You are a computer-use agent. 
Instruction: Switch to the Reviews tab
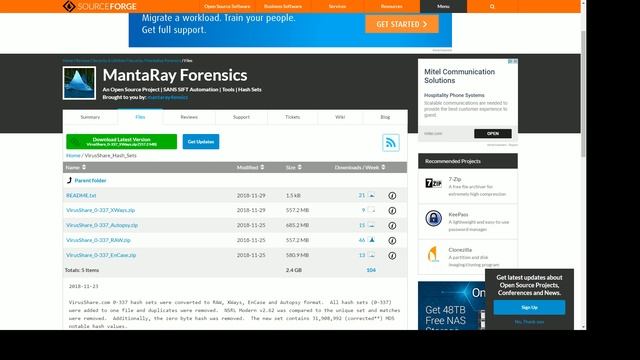point(189,117)
